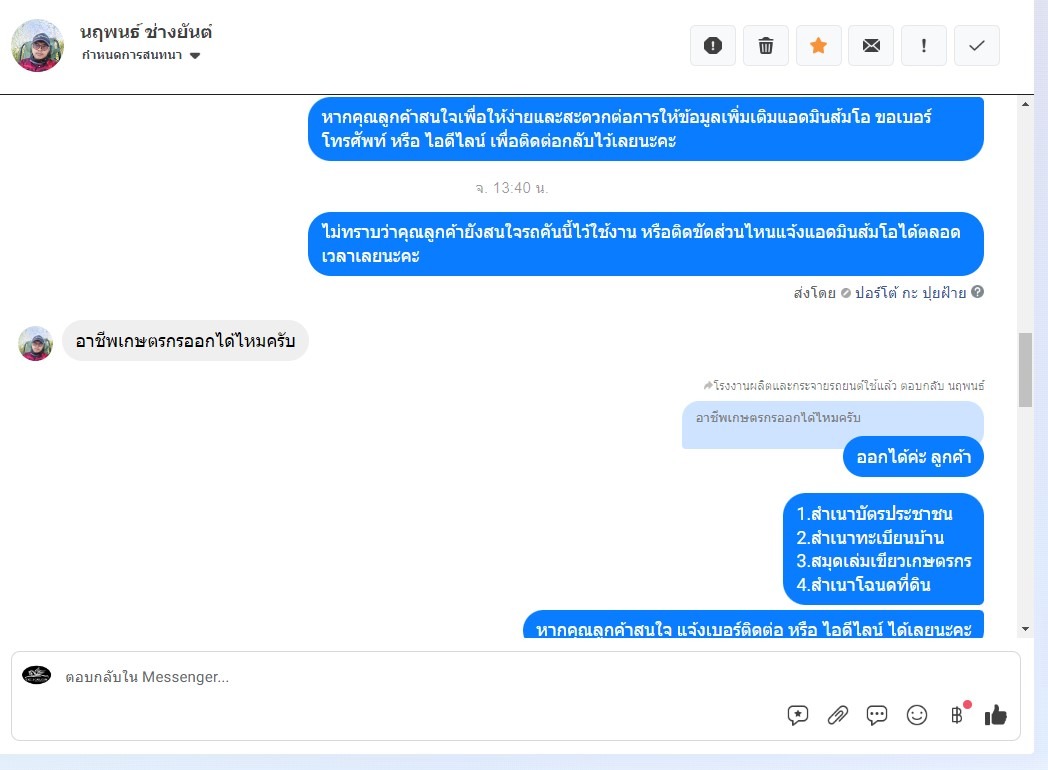Click the scroll down arrow of chat
Viewport: 1048px width, 770px height.
pos(1025,629)
